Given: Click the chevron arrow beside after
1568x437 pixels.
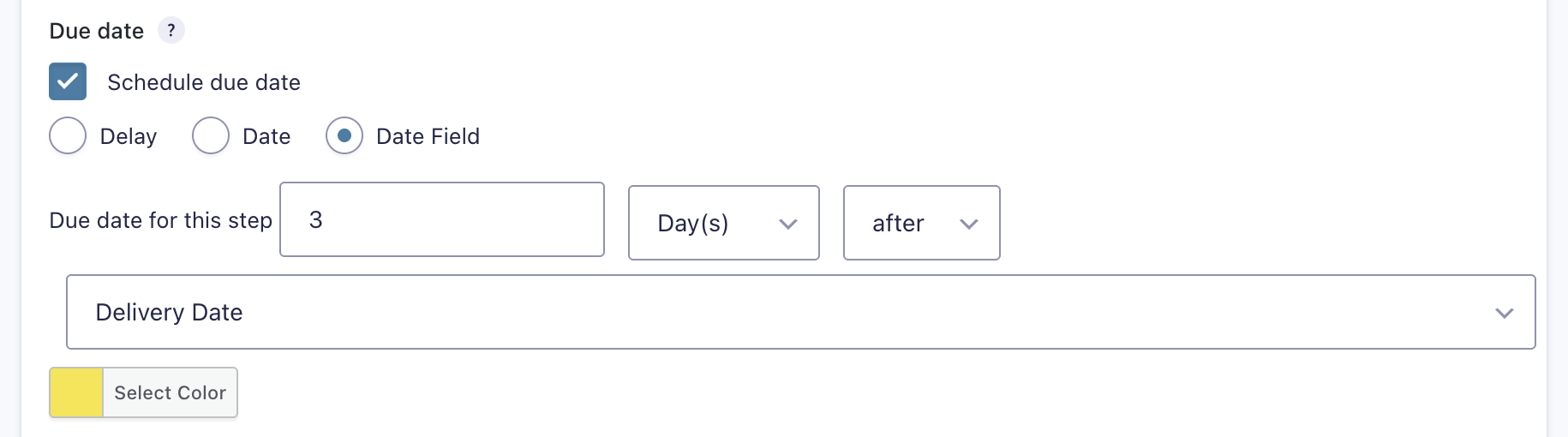Looking at the screenshot, I should point(969,224).
